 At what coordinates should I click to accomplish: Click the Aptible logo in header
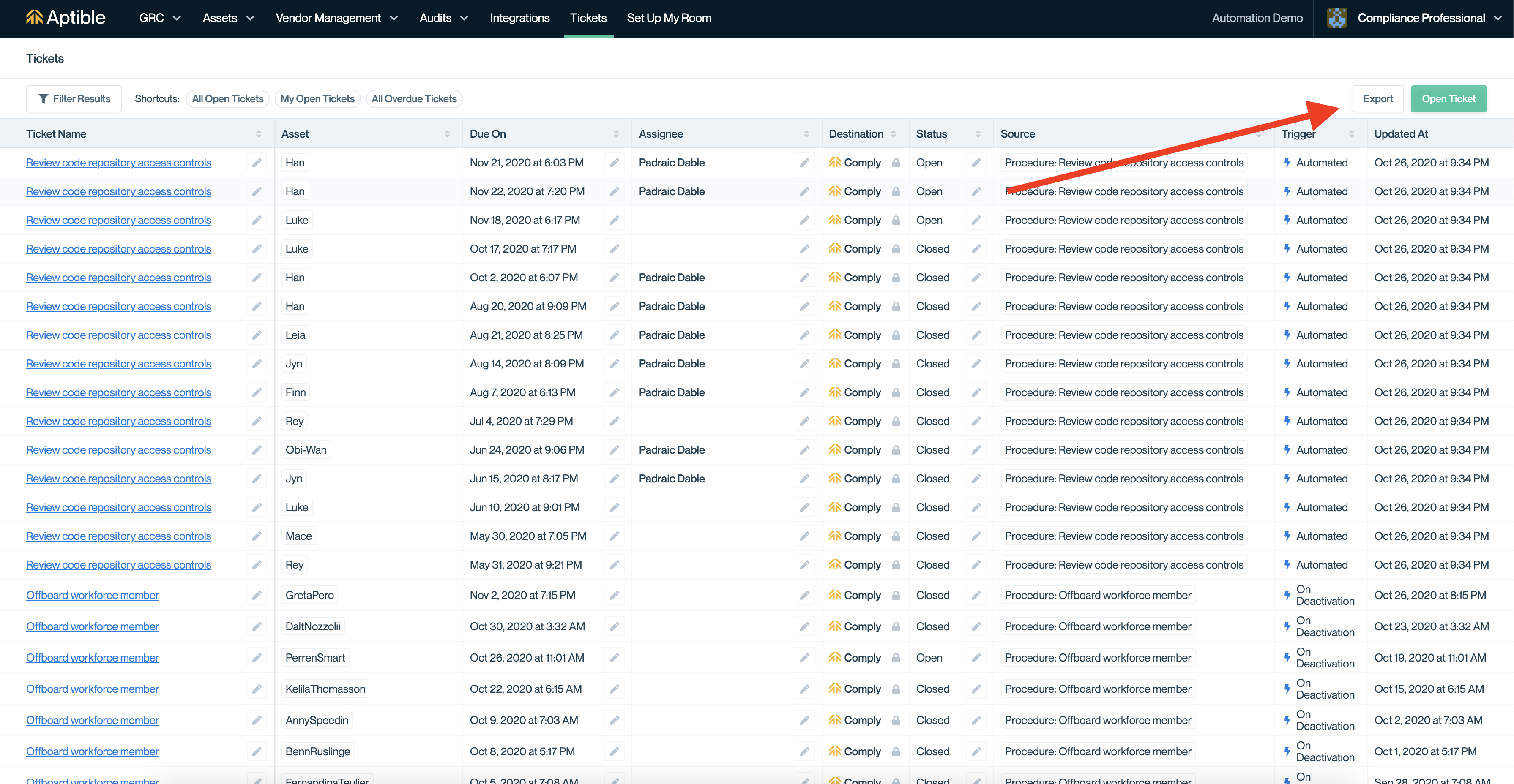(x=65, y=18)
